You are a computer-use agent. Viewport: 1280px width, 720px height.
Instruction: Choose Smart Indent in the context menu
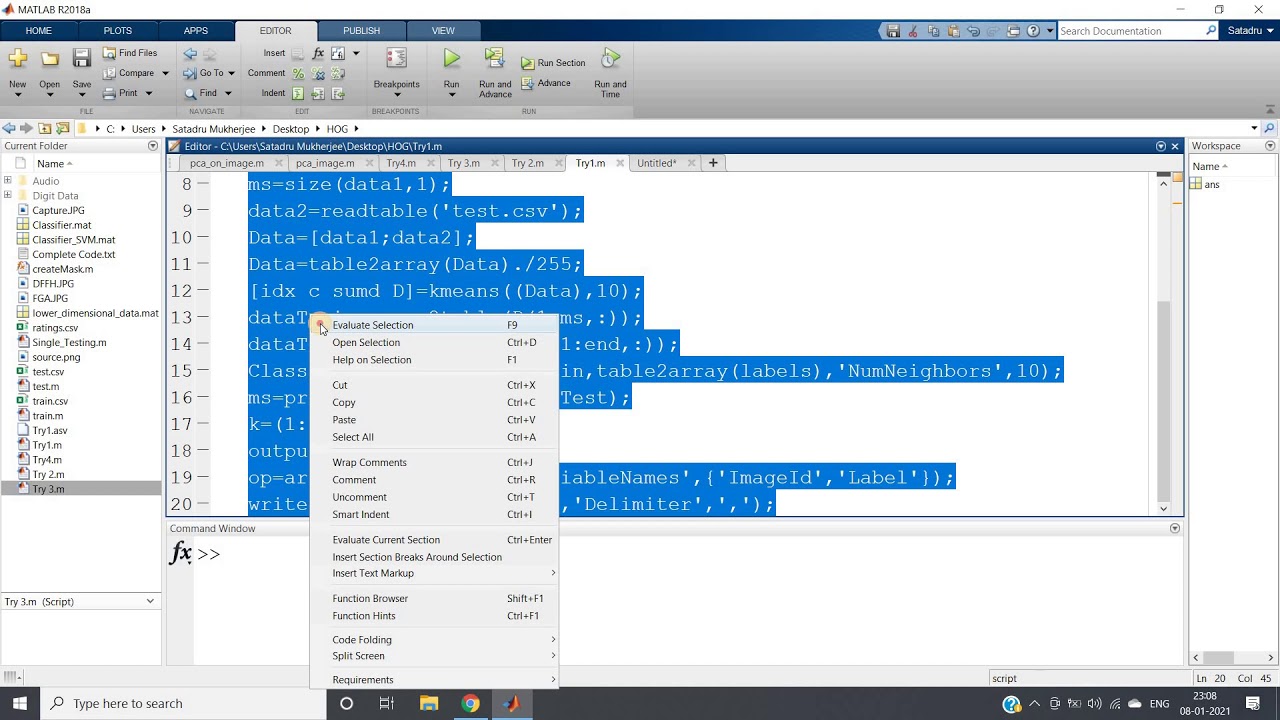(433, 514)
